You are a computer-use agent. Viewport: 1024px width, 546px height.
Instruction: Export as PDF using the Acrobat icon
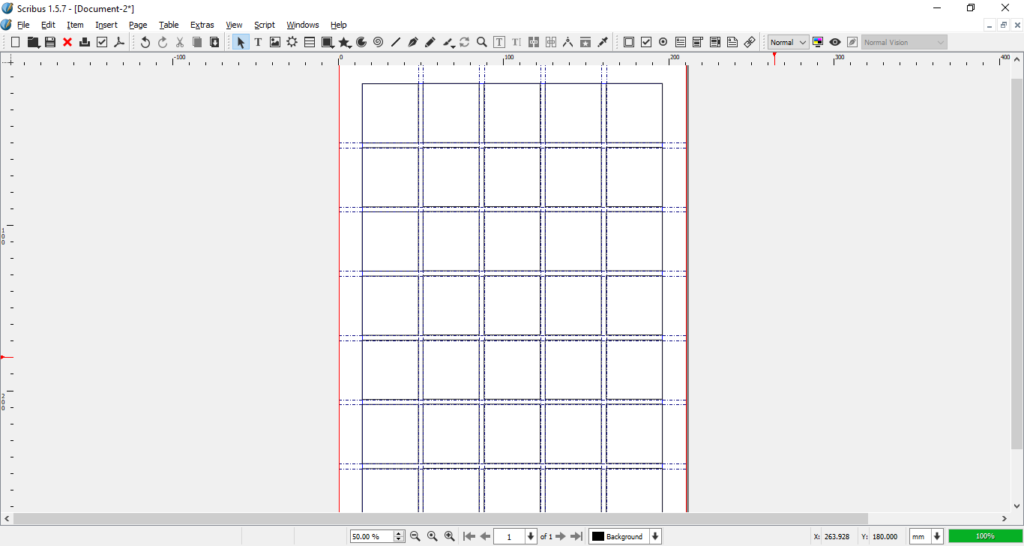[x=119, y=42]
